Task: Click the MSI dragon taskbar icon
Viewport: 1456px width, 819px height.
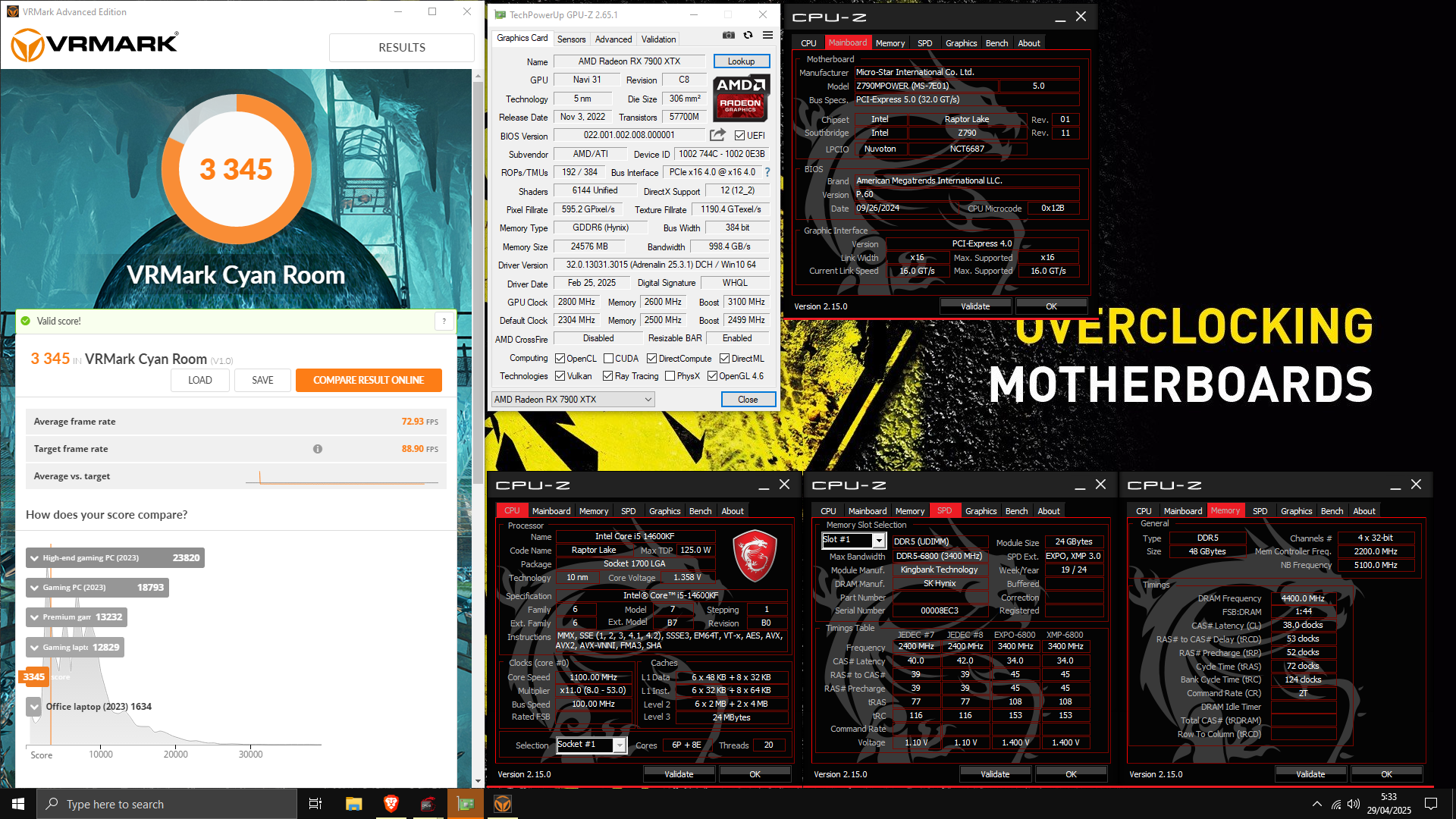Action: pos(428,804)
